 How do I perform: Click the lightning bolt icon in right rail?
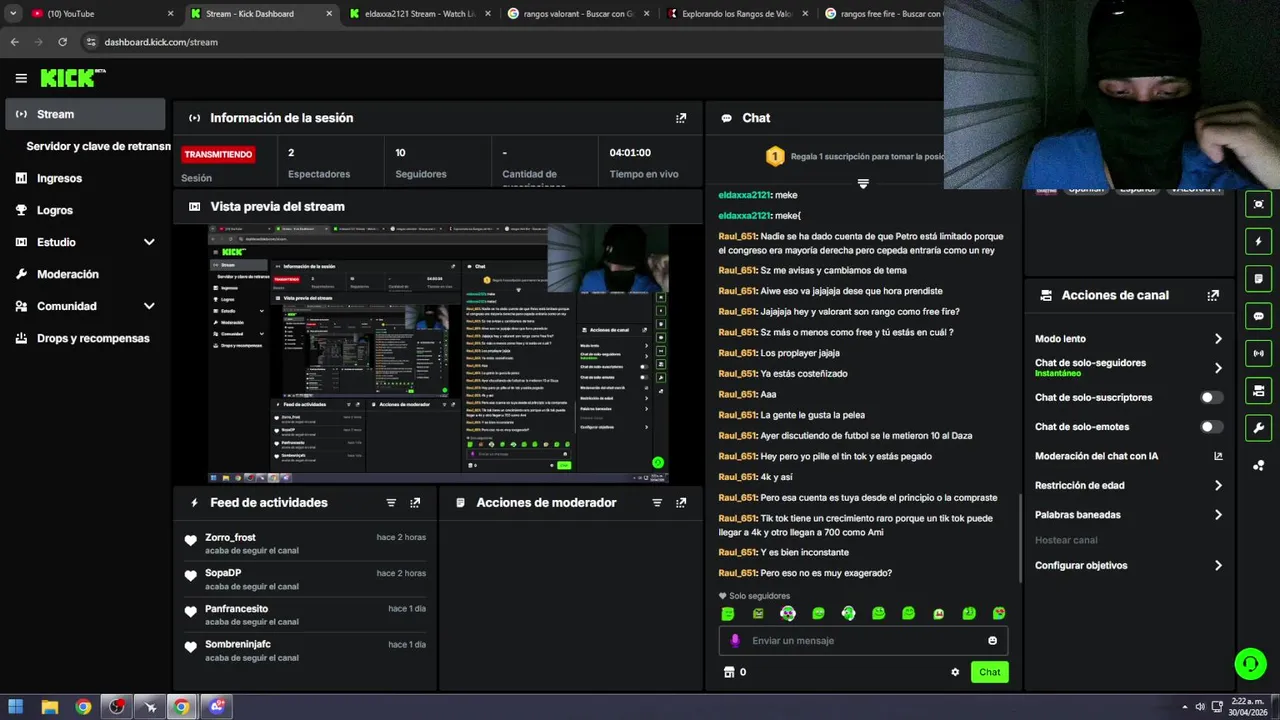tap(1258, 241)
